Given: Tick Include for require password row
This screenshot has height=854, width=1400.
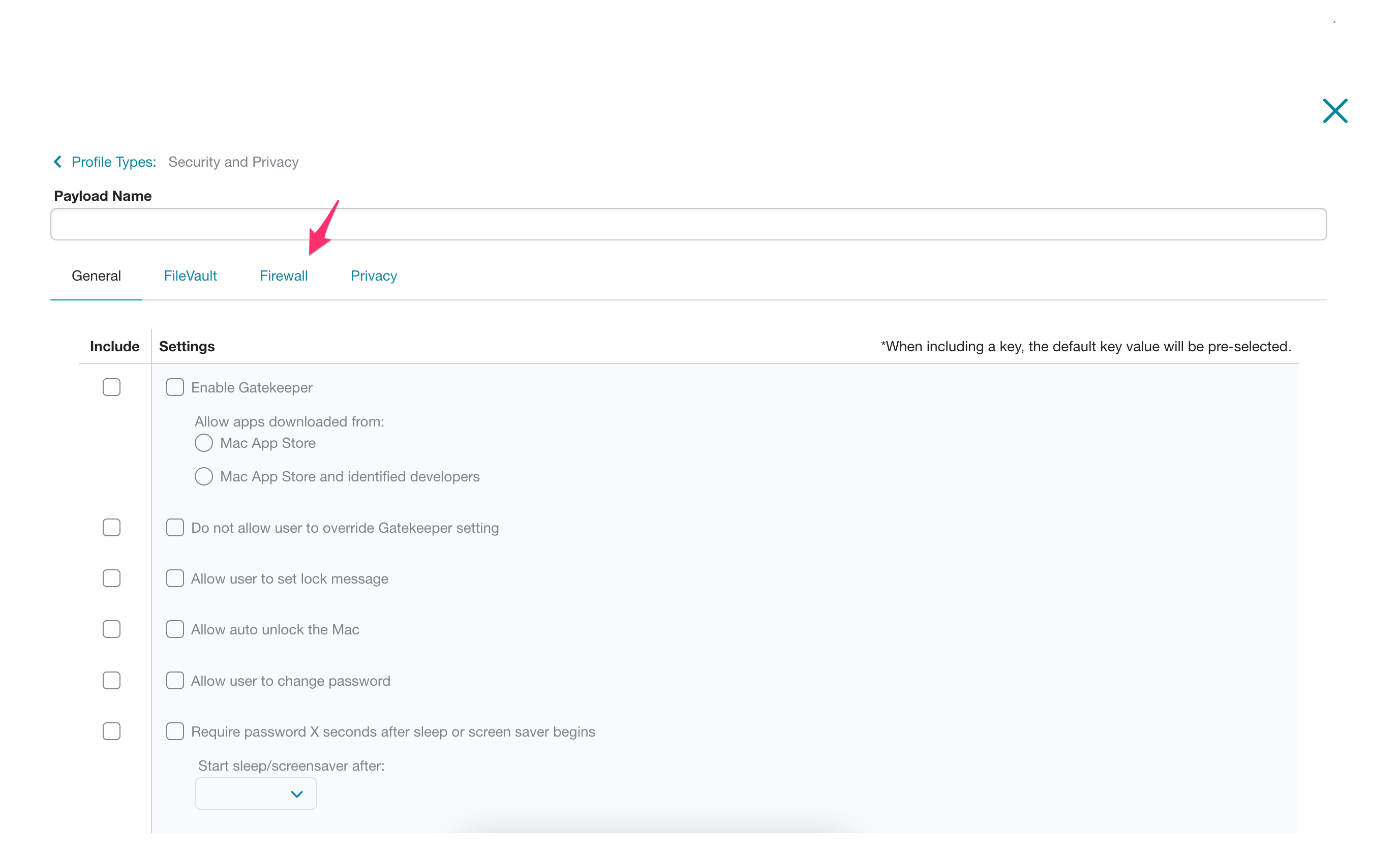Looking at the screenshot, I should (111, 731).
